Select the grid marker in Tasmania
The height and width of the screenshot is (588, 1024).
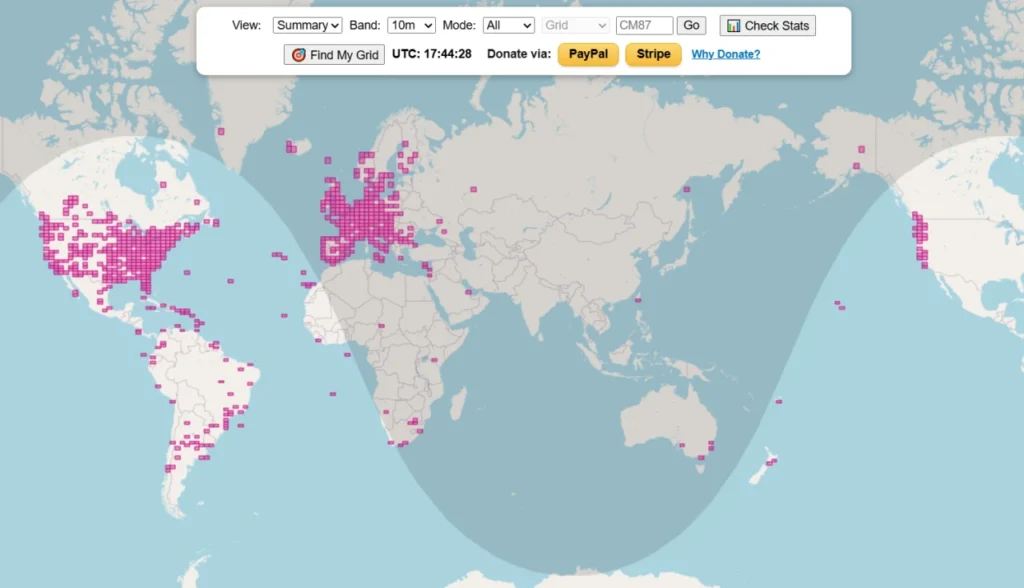[x=701, y=458]
